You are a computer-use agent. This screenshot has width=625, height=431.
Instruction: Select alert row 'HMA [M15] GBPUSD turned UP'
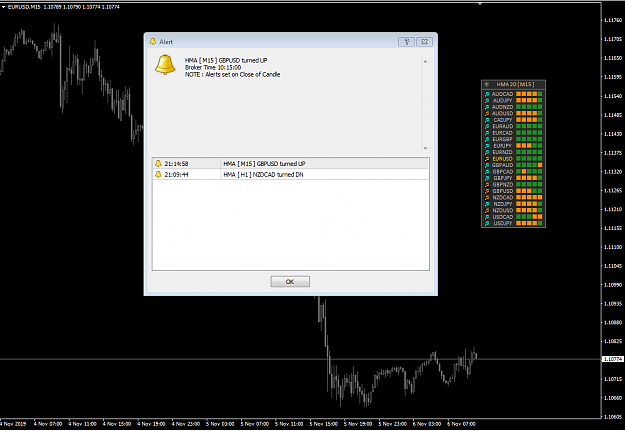(x=291, y=163)
